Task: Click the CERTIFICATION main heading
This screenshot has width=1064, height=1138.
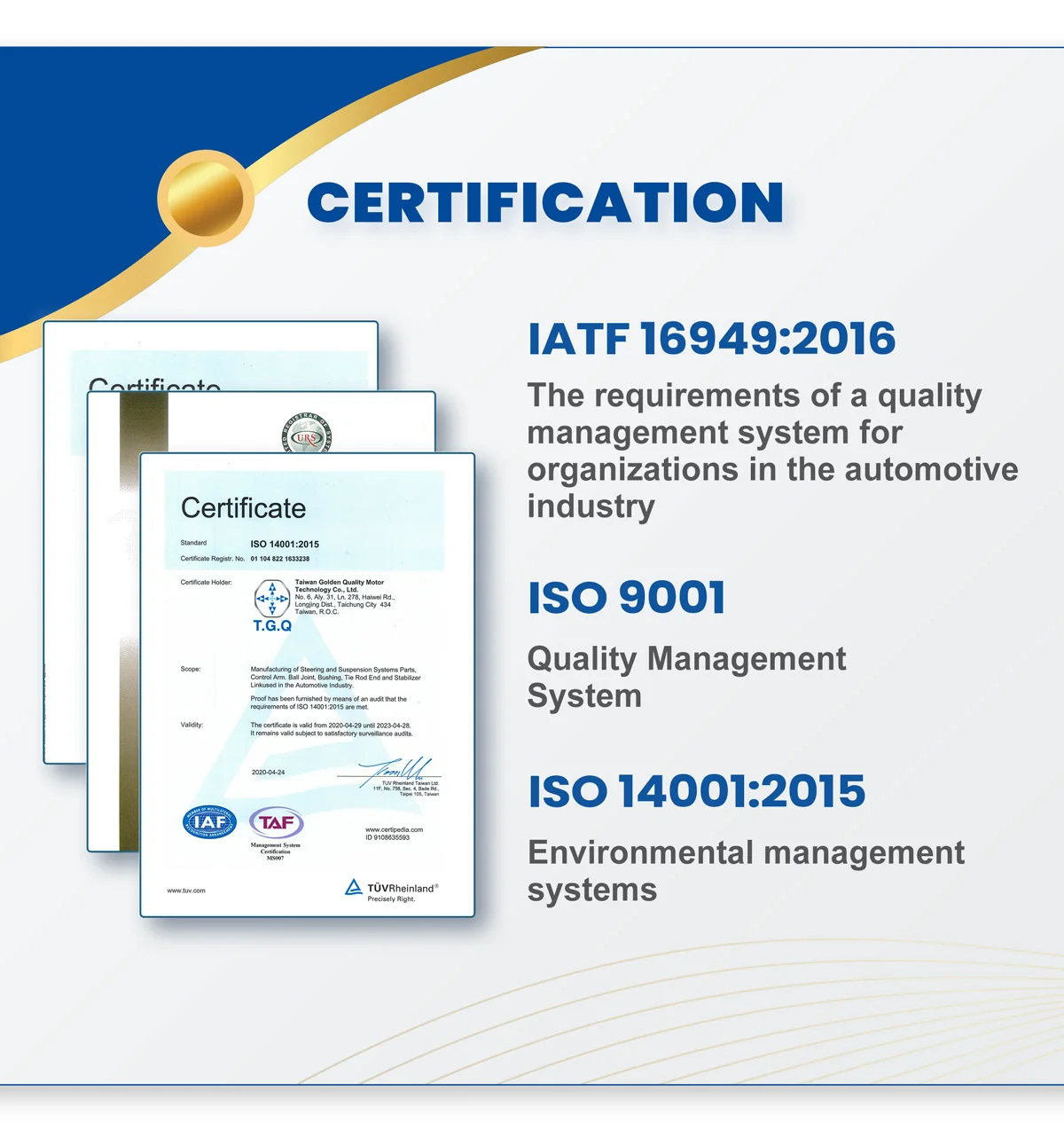Action: [544, 202]
